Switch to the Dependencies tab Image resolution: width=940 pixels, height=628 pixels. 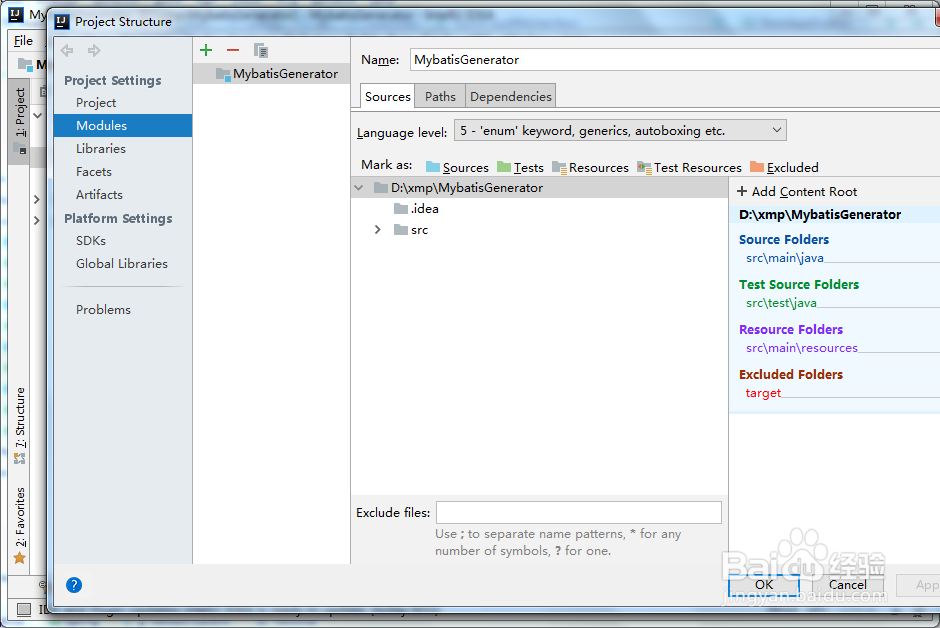pyautogui.click(x=511, y=96)
